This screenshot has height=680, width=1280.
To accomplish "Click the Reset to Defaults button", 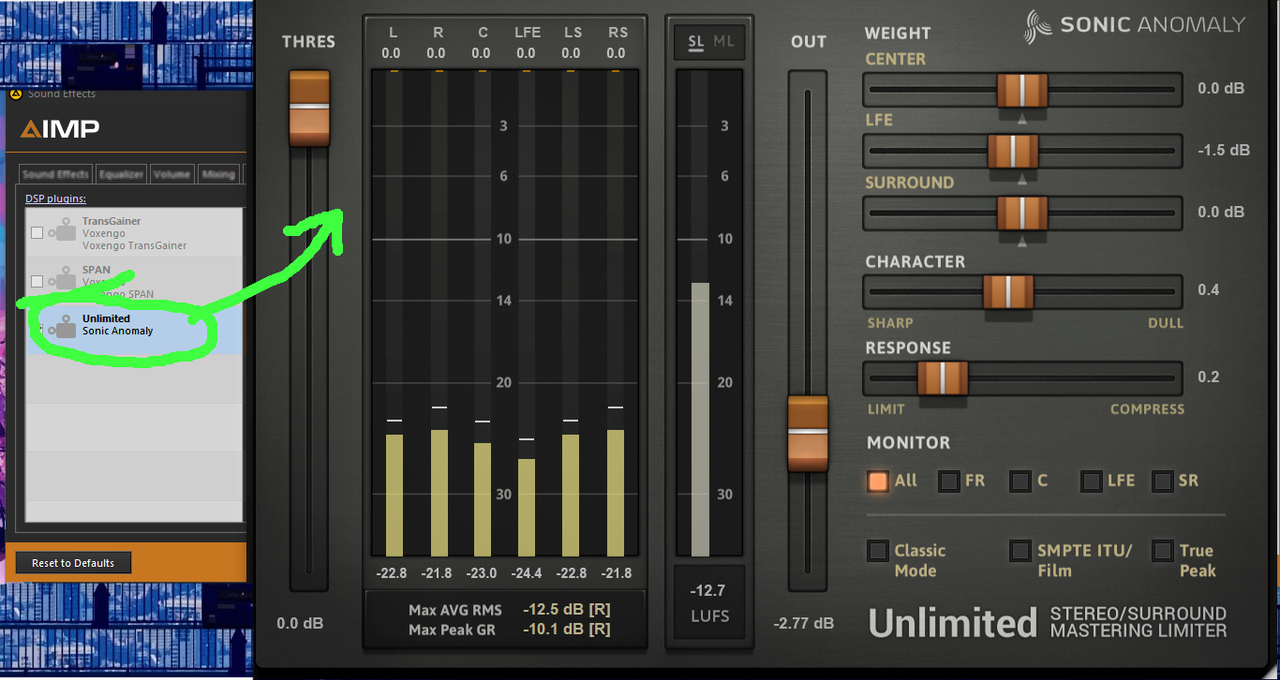I will click(73, 563).
